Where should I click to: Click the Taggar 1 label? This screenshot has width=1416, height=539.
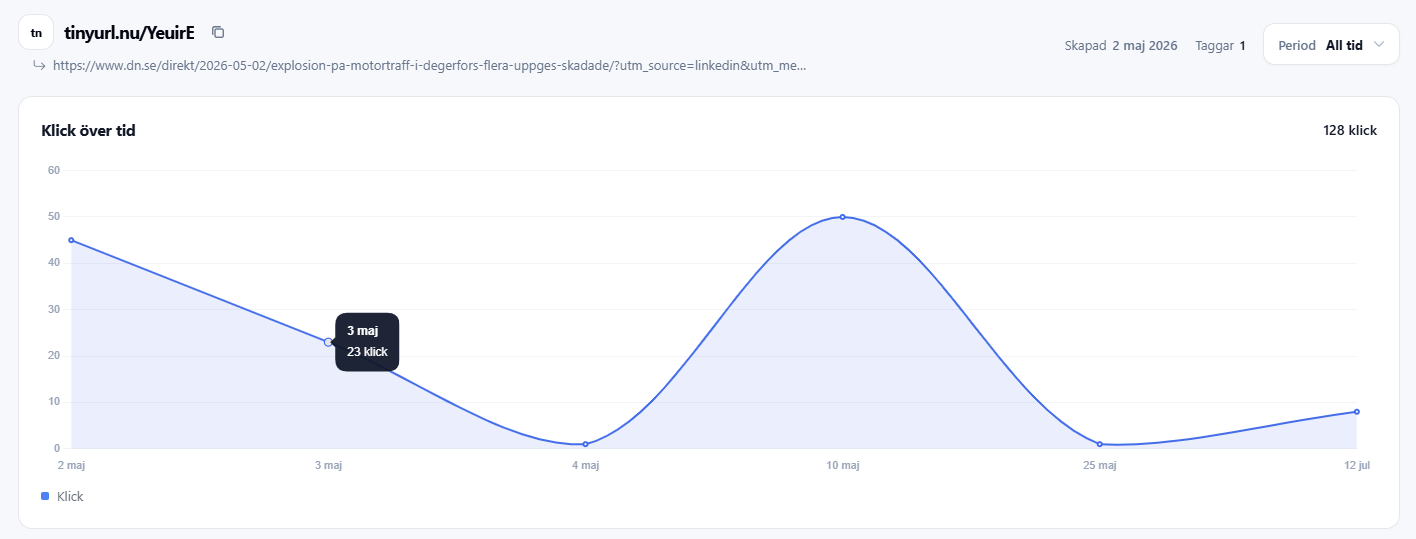pyautogui.click(x=1220, y=45)
